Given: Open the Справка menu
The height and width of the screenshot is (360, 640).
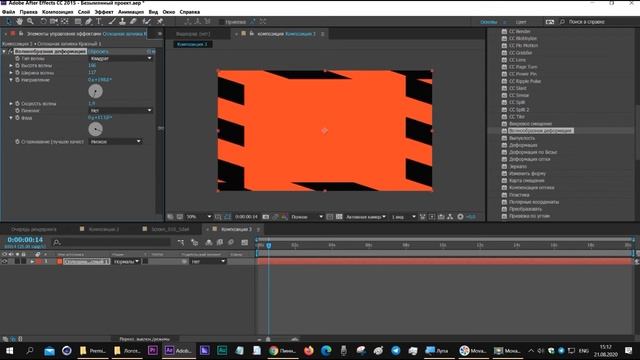Looking at the screenshot, I should point(190,12).
